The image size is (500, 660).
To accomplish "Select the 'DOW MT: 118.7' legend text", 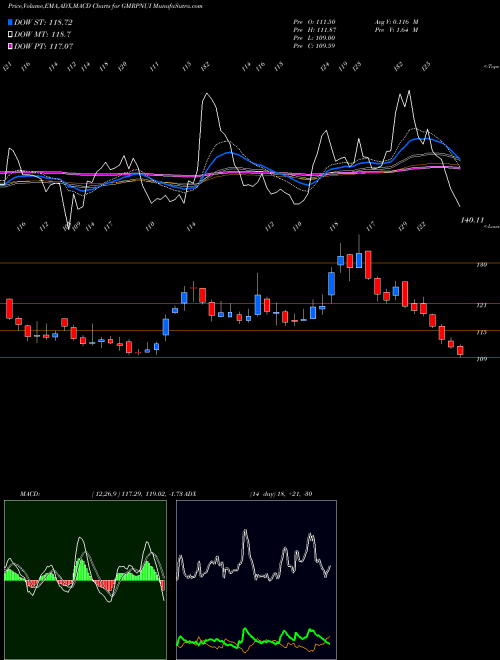I will tap(43, 34).
